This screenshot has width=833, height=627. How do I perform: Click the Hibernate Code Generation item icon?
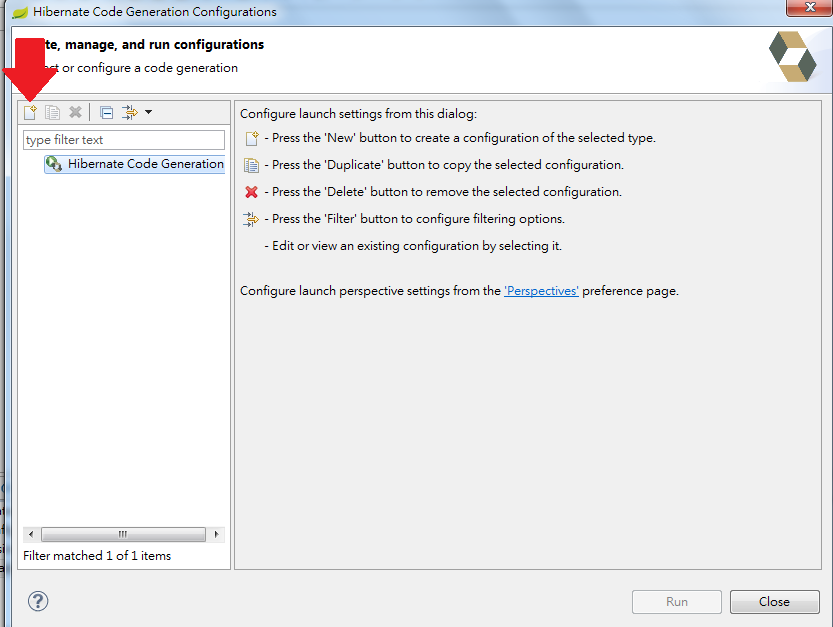pyautogui.click(x=54, y=164)
